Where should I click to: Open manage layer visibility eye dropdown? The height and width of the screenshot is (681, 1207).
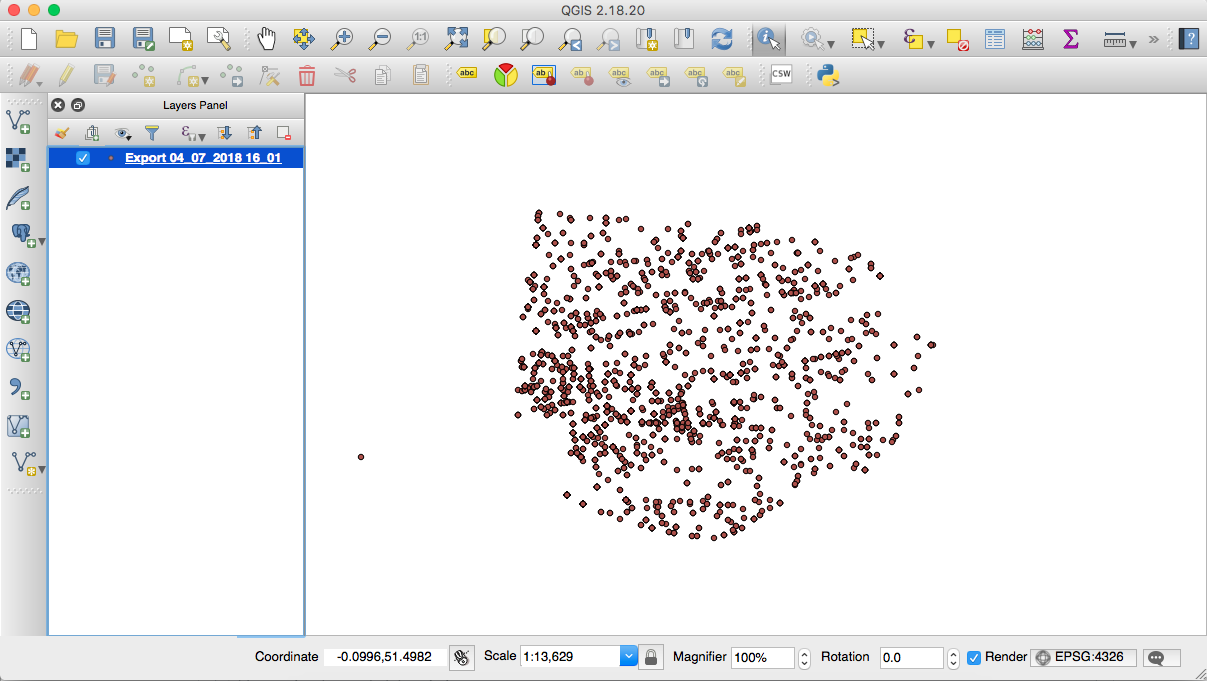123,132
